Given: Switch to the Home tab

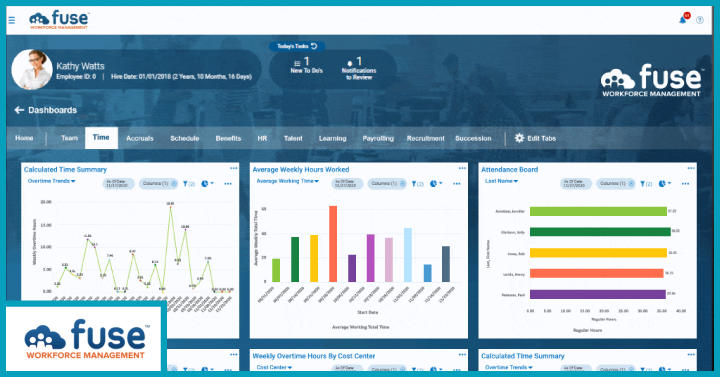Looking at the screenshot, I should (24, 138).
